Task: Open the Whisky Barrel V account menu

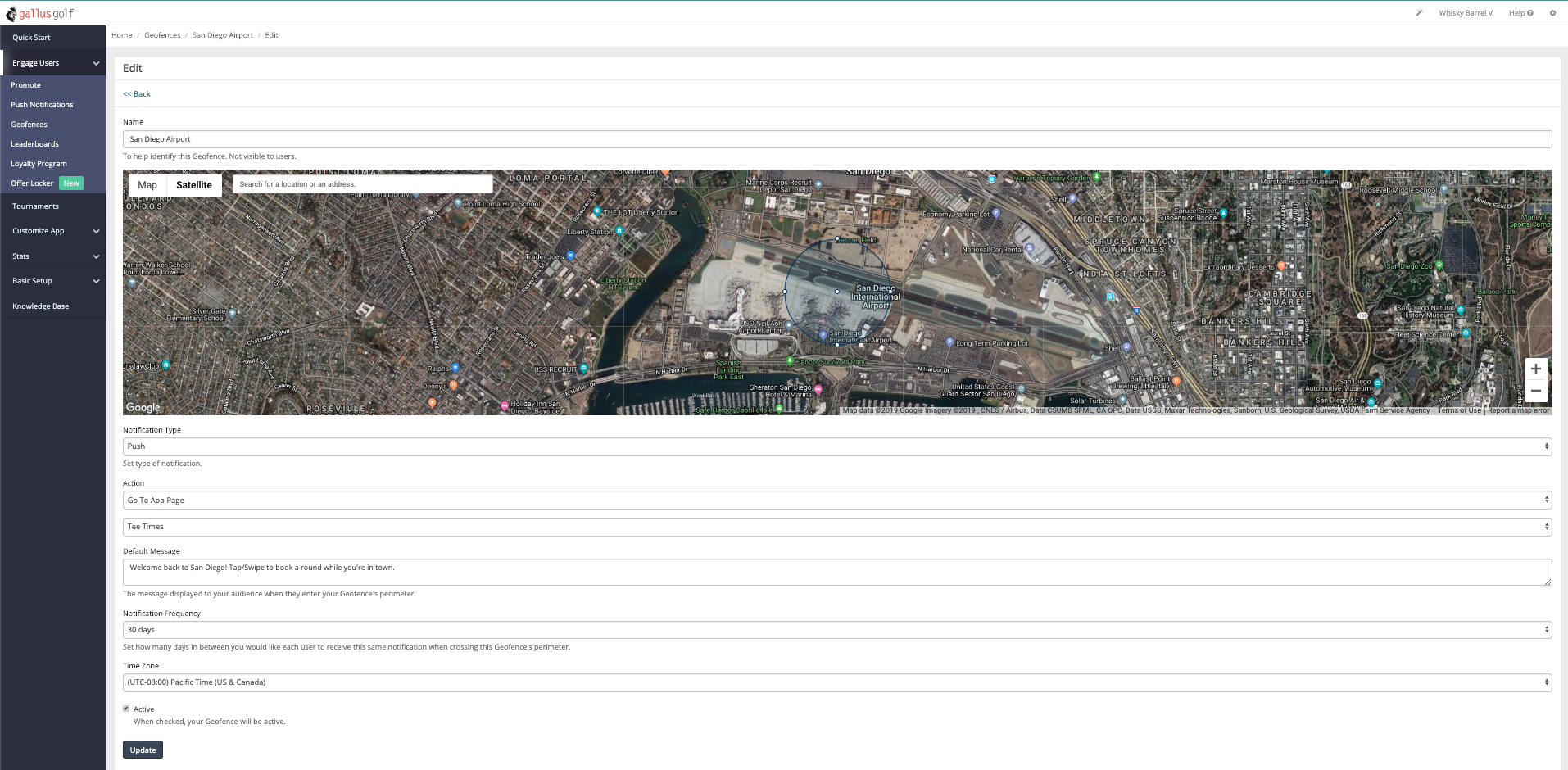Action: tap(1466, 13)
